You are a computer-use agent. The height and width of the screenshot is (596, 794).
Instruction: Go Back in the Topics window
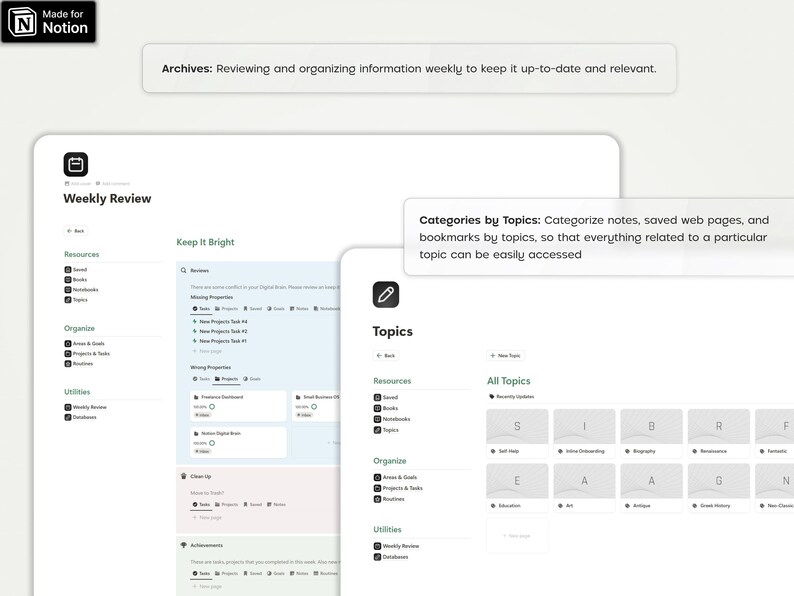tap(386, 355)
